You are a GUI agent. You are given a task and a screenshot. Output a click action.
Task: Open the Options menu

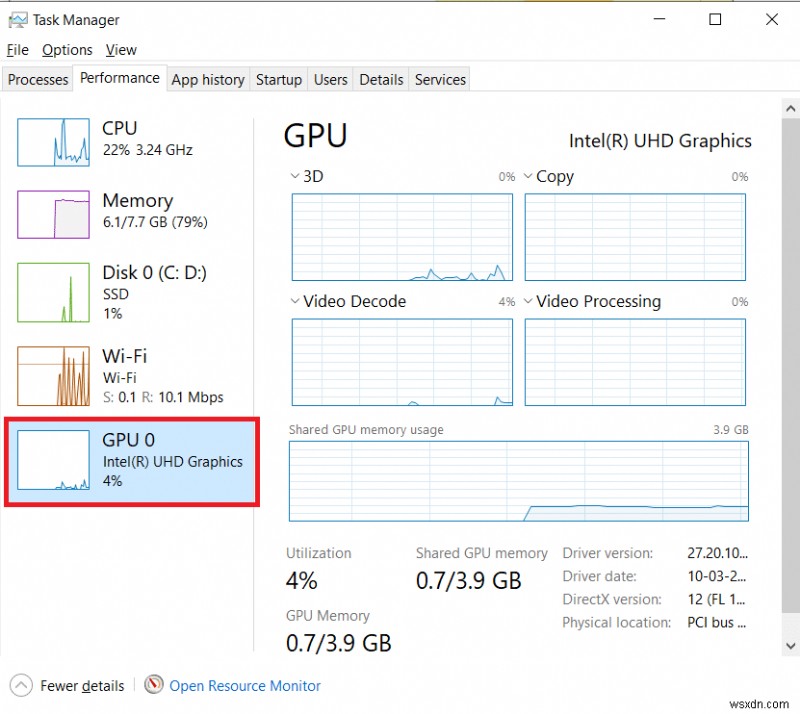67,49
